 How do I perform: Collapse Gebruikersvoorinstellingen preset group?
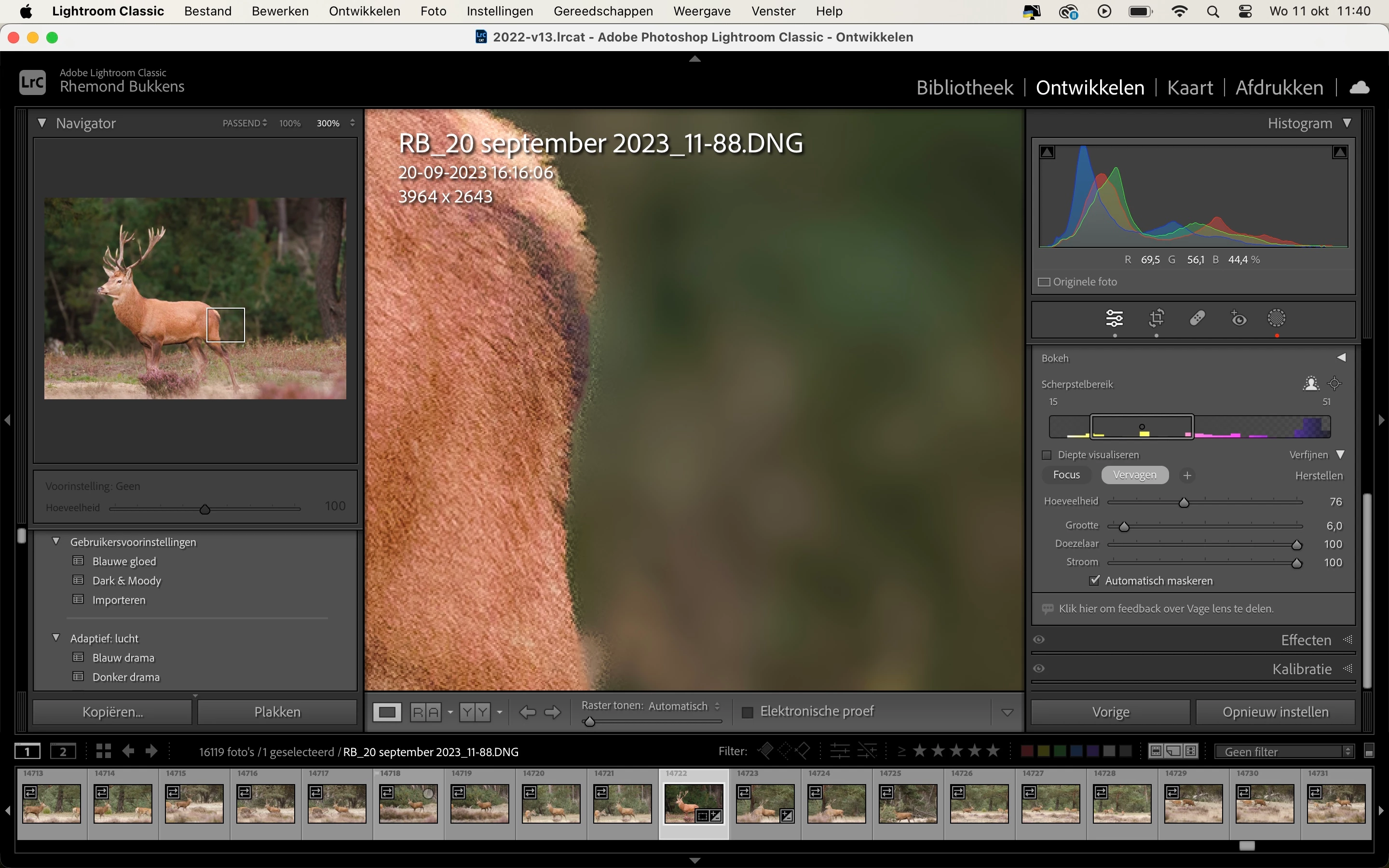56,542
